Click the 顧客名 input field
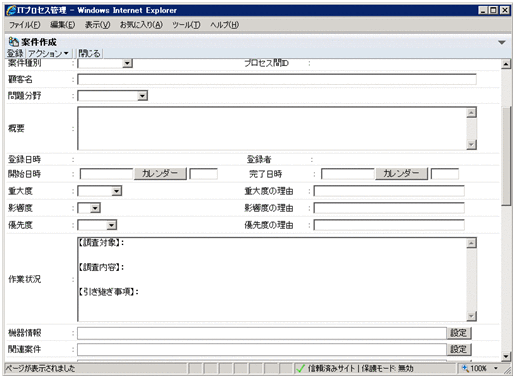This screenshot has height=380, width=517. [x=277, y=79]
